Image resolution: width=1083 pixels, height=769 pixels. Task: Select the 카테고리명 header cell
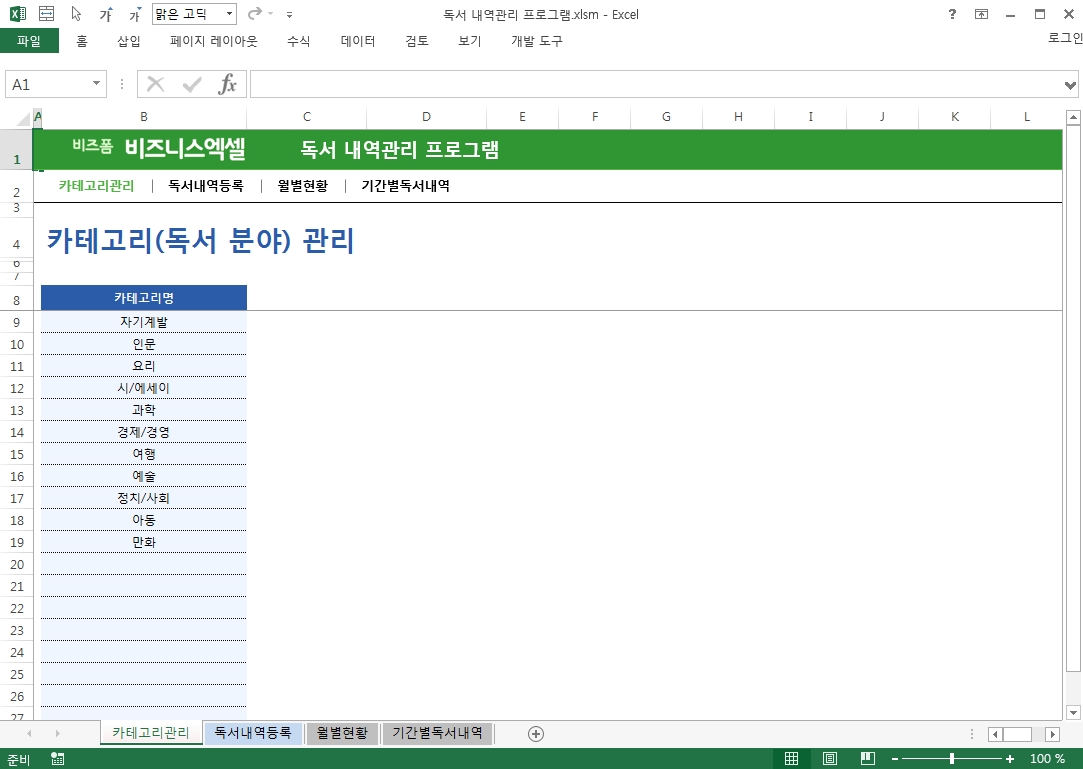(144, 298)
